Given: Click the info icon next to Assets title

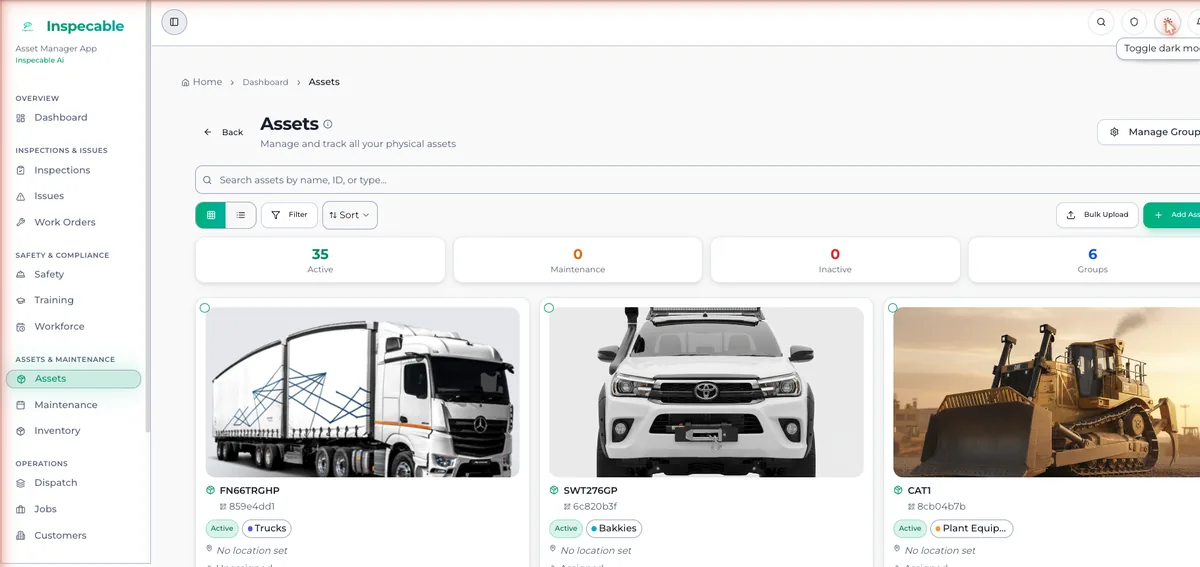Looking at the screenshot, I should pyautogui.click(x=328, y=125).
